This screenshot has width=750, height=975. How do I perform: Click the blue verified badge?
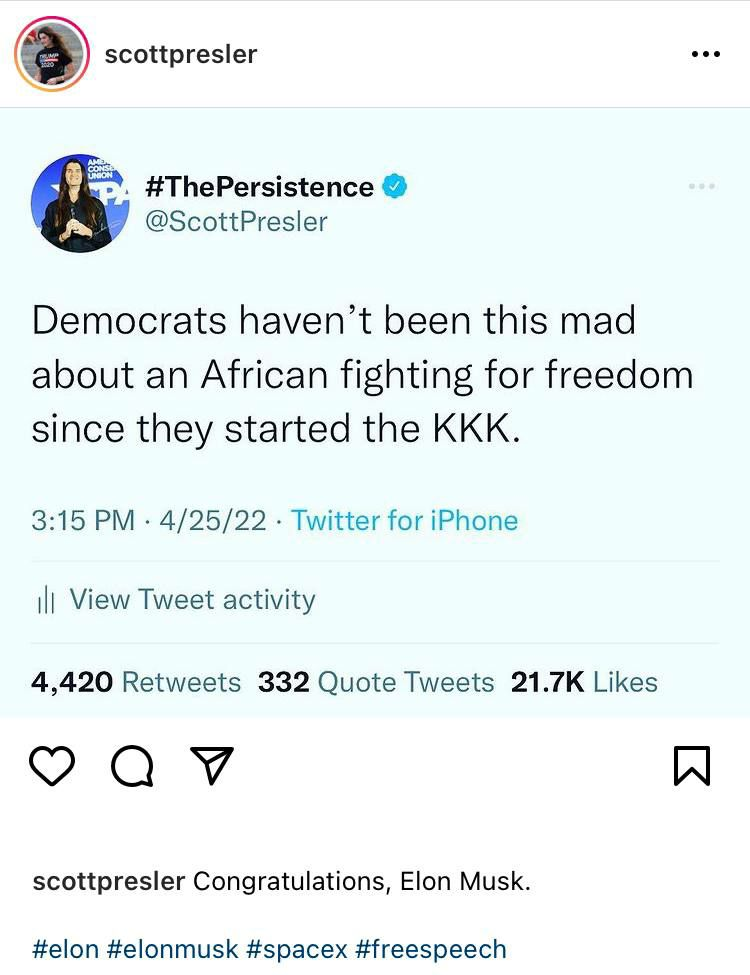click(397, 187)
